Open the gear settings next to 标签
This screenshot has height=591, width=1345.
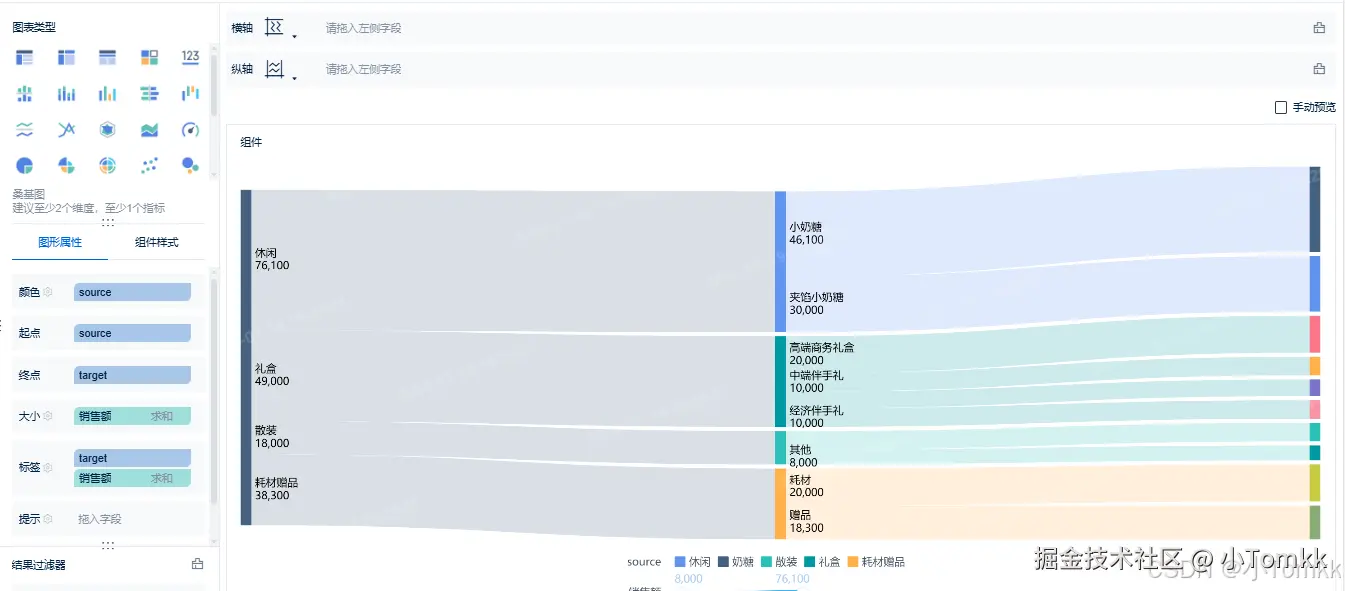click(47, 467)
